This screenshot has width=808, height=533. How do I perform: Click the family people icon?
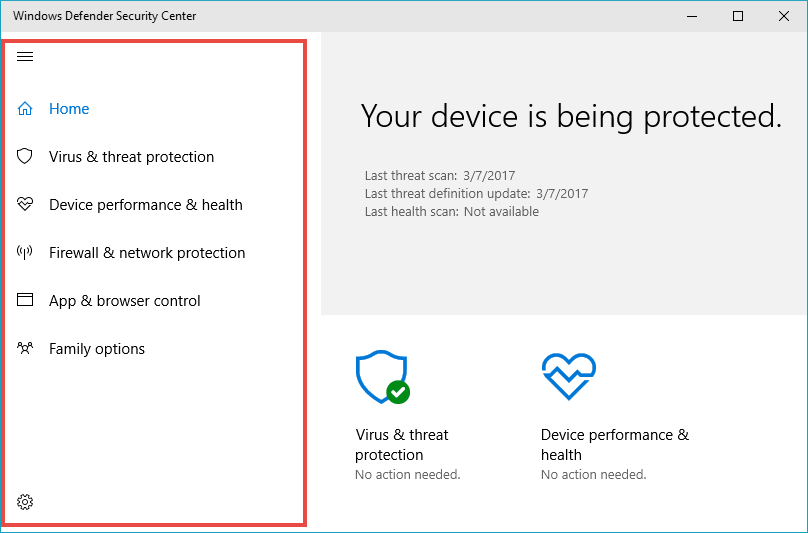tap(25, 348)
